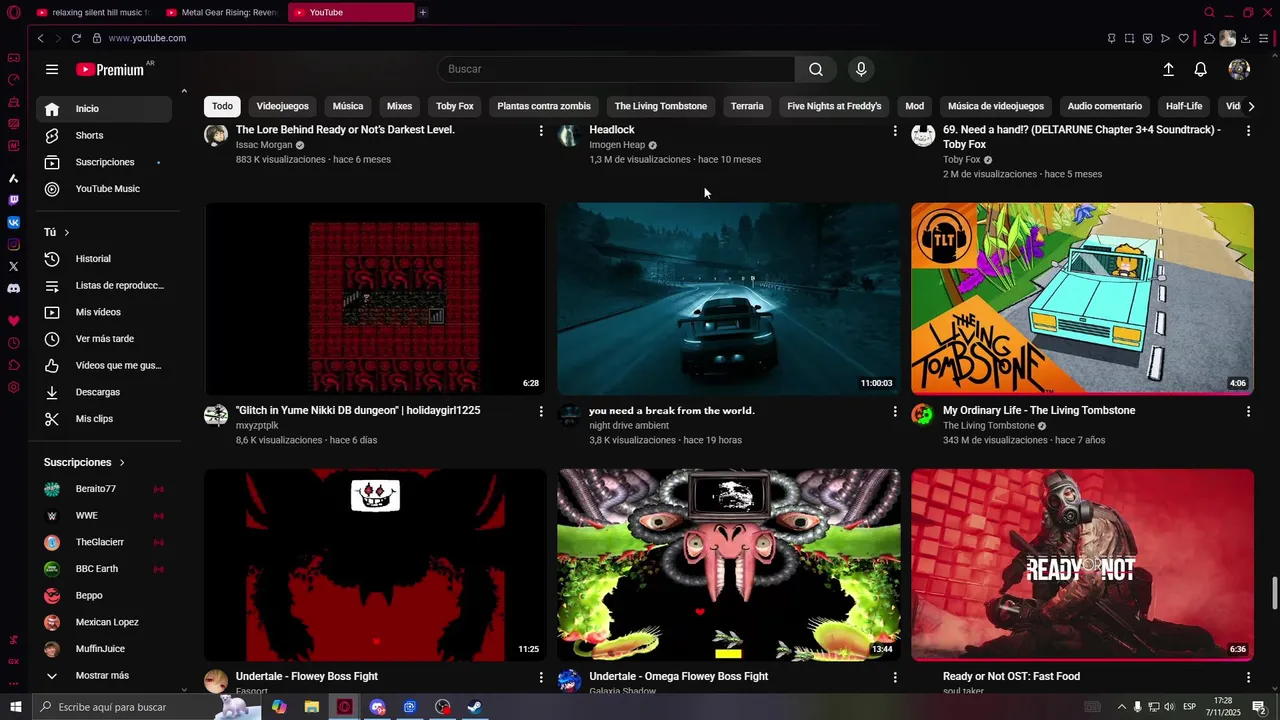The width and height of the screenshot is (1280, 720).
Task: Expand the Suscripciones section header
Action: (84, 462)
